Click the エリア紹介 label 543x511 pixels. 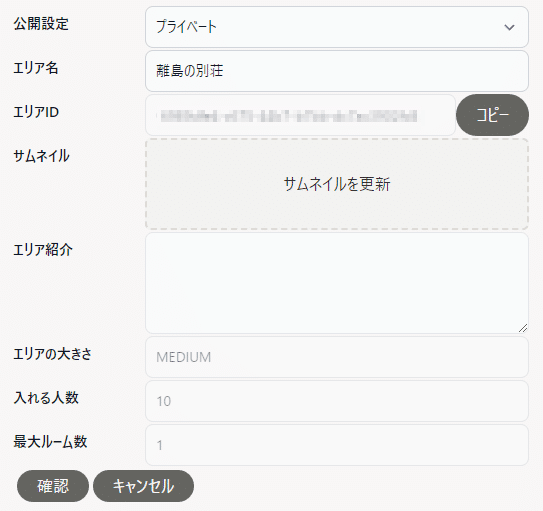(43, 250)
